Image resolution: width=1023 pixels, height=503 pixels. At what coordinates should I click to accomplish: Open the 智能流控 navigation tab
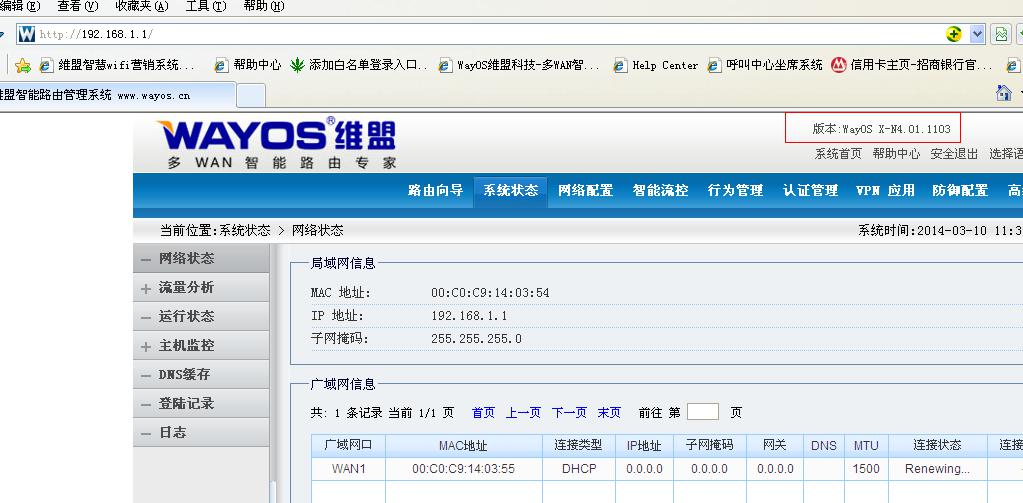[660, 190]
